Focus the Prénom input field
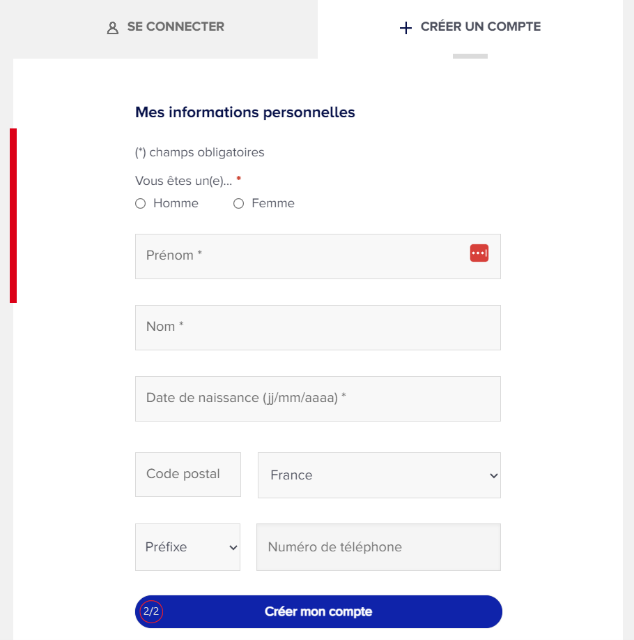 [x=318, y=256]
